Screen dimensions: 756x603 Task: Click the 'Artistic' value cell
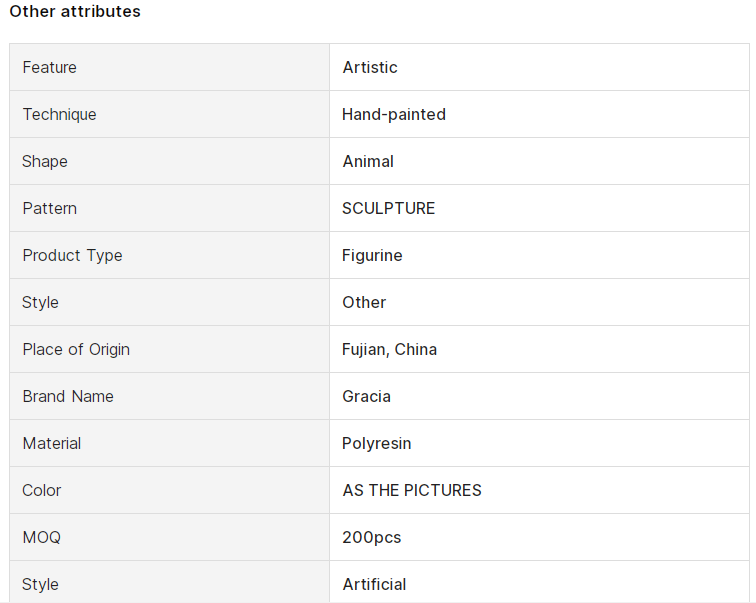click(x=539, y=67)
